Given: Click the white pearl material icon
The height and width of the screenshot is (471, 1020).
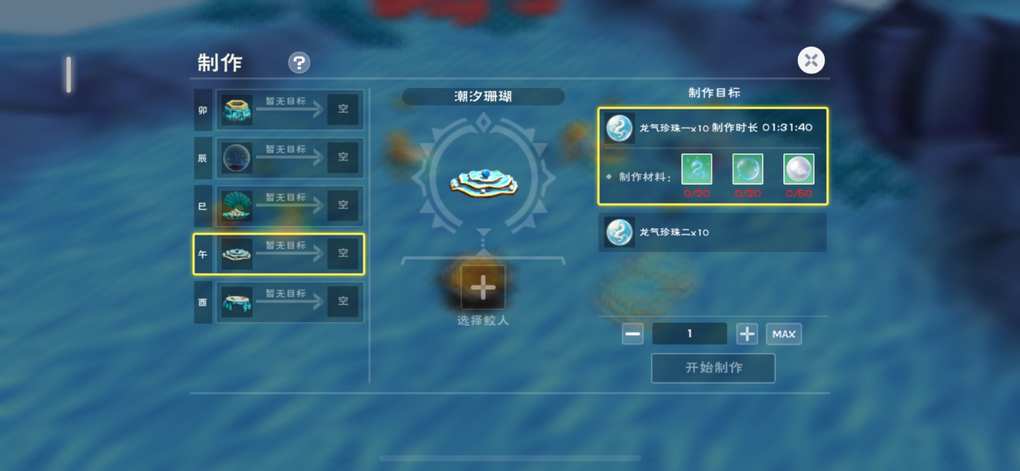Looking at the screenshot, I should tap(798, 169).
